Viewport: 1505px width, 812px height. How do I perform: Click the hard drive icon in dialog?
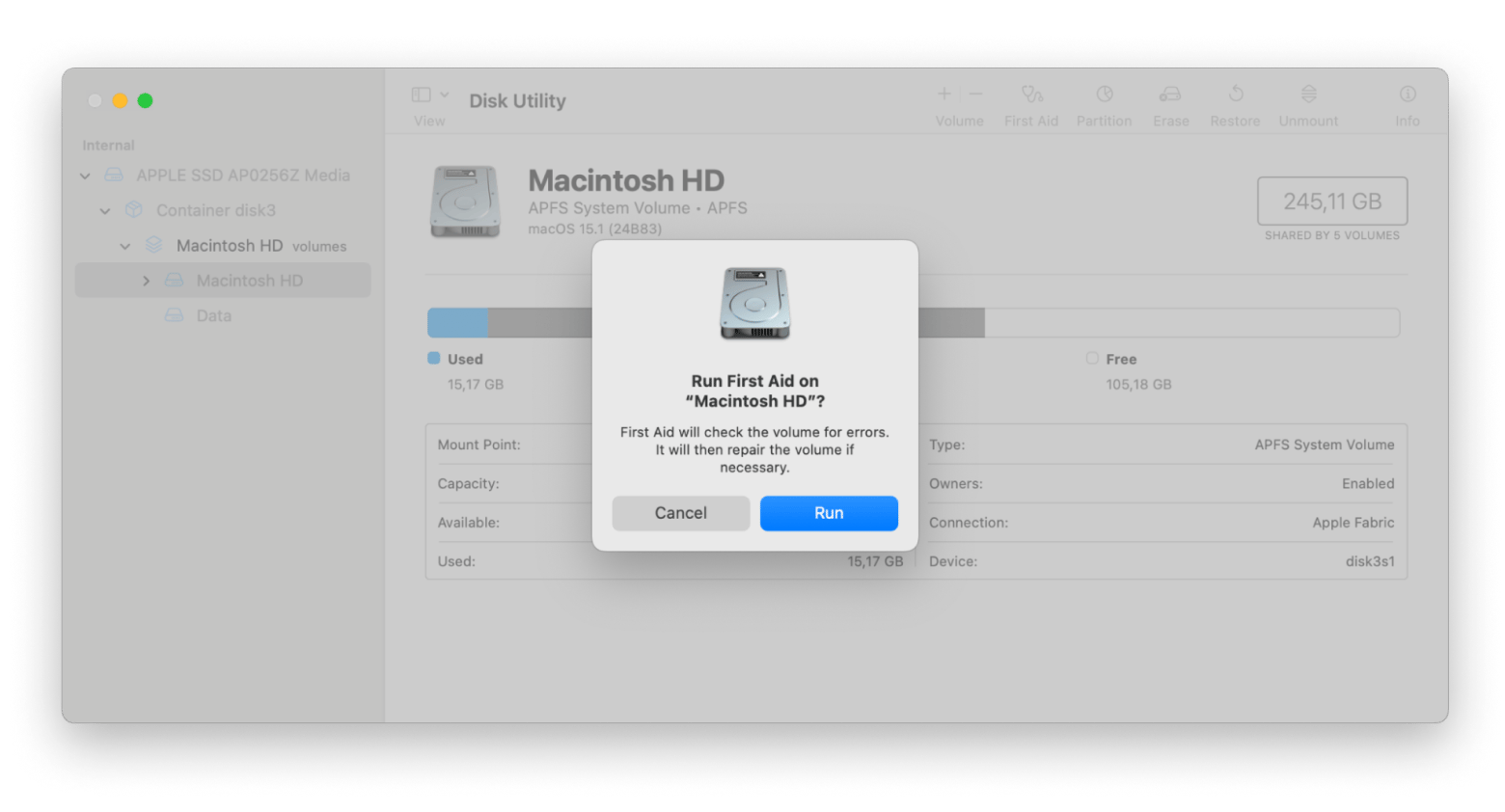pyautogui.click(x=755, y=304)
